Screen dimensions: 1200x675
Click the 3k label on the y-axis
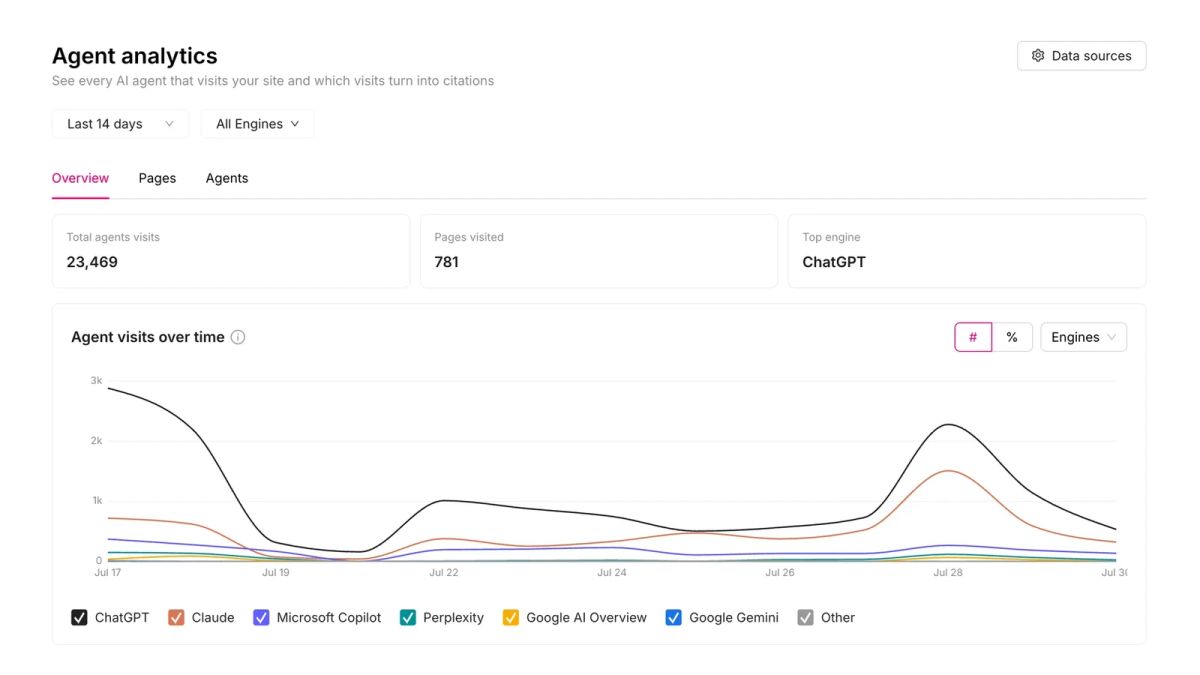[x=96, y=380]
